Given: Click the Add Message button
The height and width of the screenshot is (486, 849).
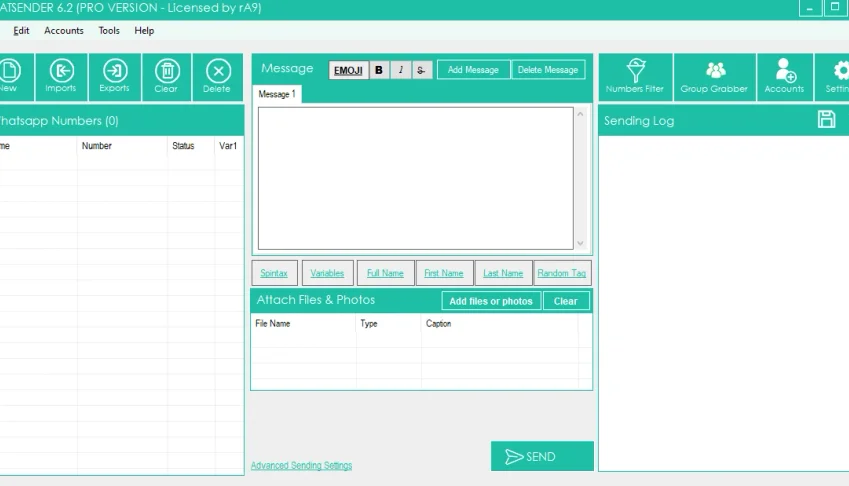Looking at the screenshot, I should pyautogui.click(x=473, y=70).
